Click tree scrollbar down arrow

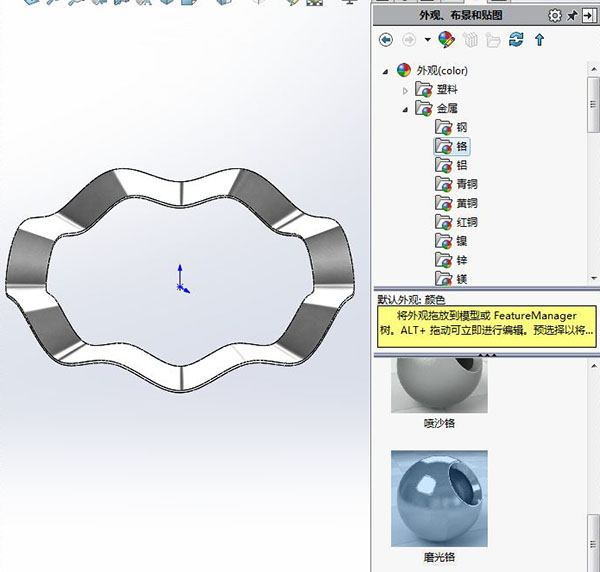point(593,278)
